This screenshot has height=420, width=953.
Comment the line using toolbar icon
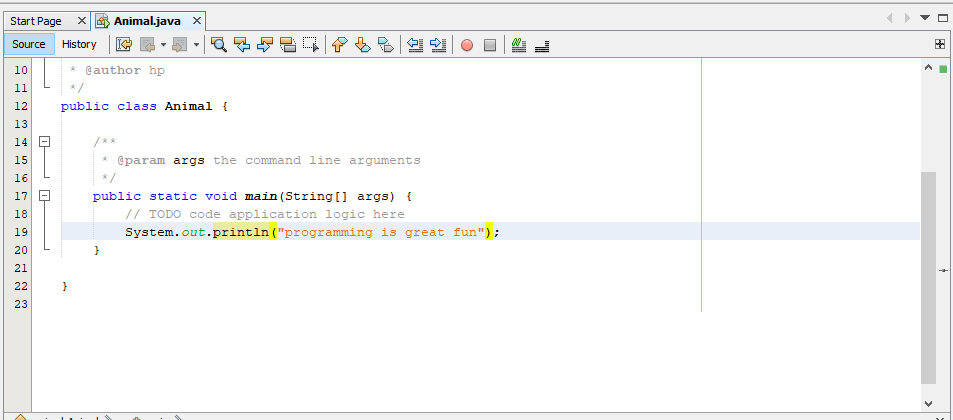[518, 44]
